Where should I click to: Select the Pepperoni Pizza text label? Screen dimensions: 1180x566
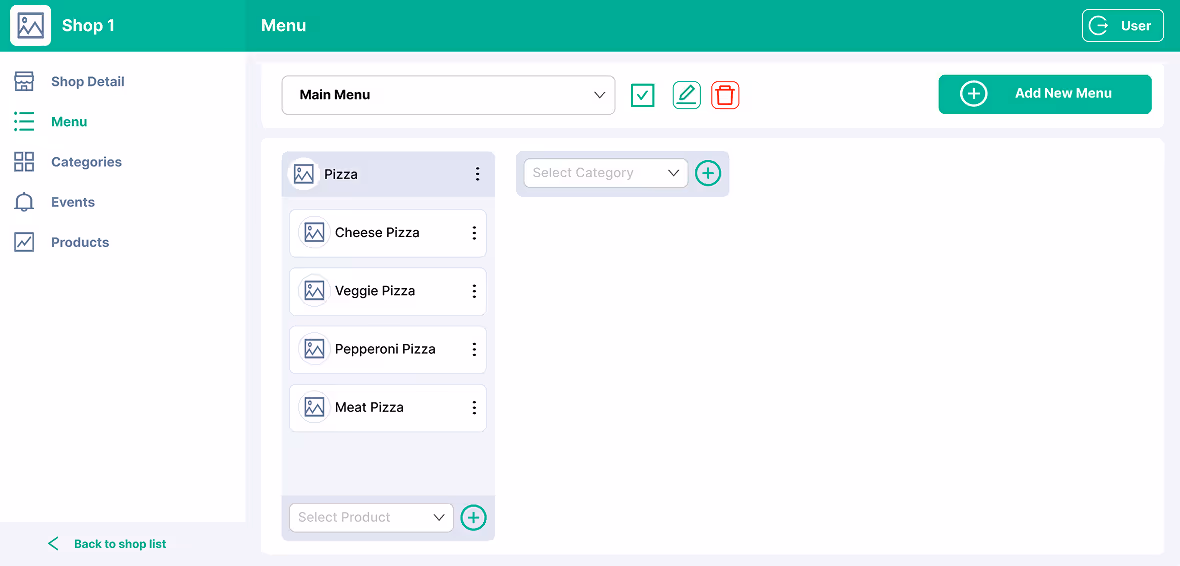(385, 349)
